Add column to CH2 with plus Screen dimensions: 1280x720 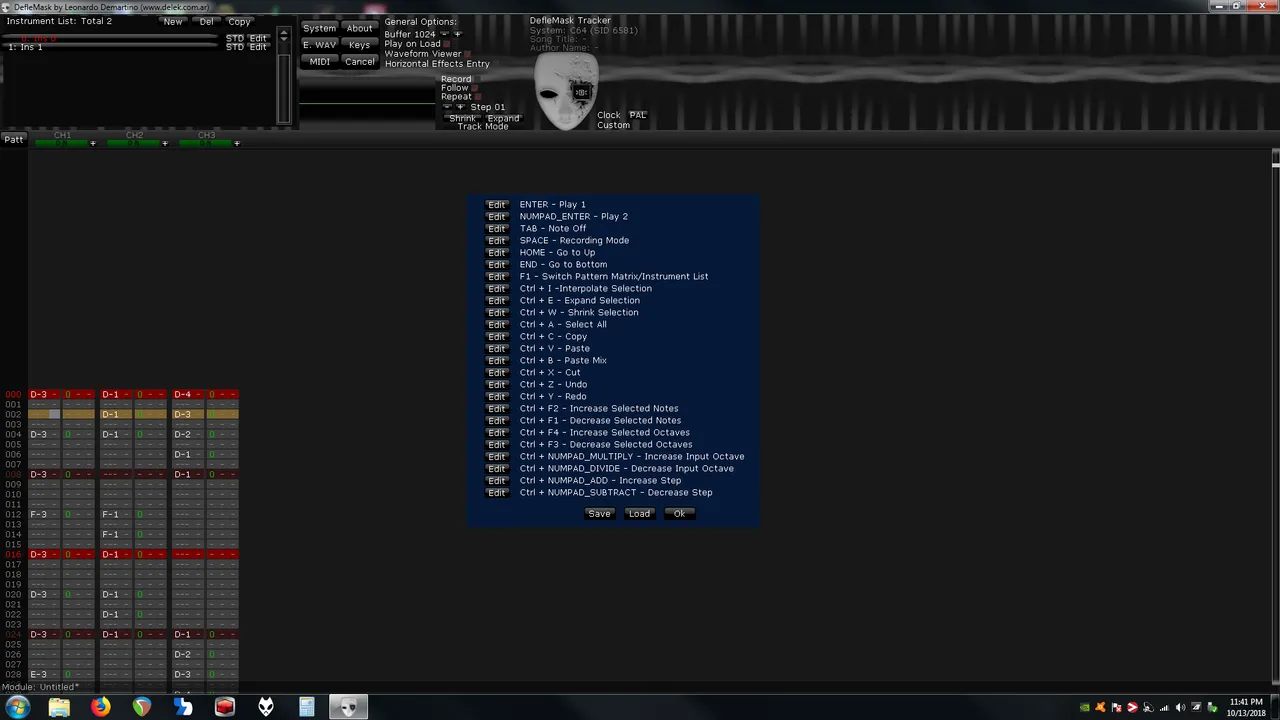pyautogui.click(x=165, y=144)
